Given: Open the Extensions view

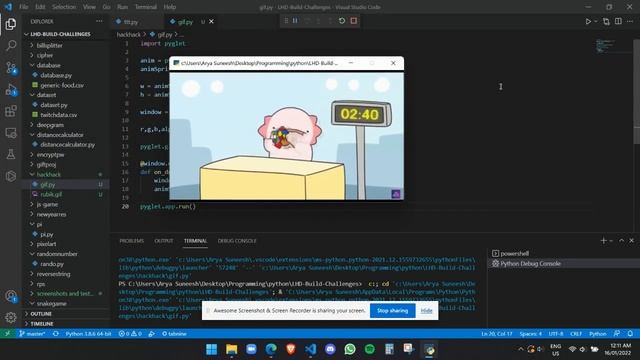Looking at the screenshot, I should pyautogui.click(x=11, y=111).
